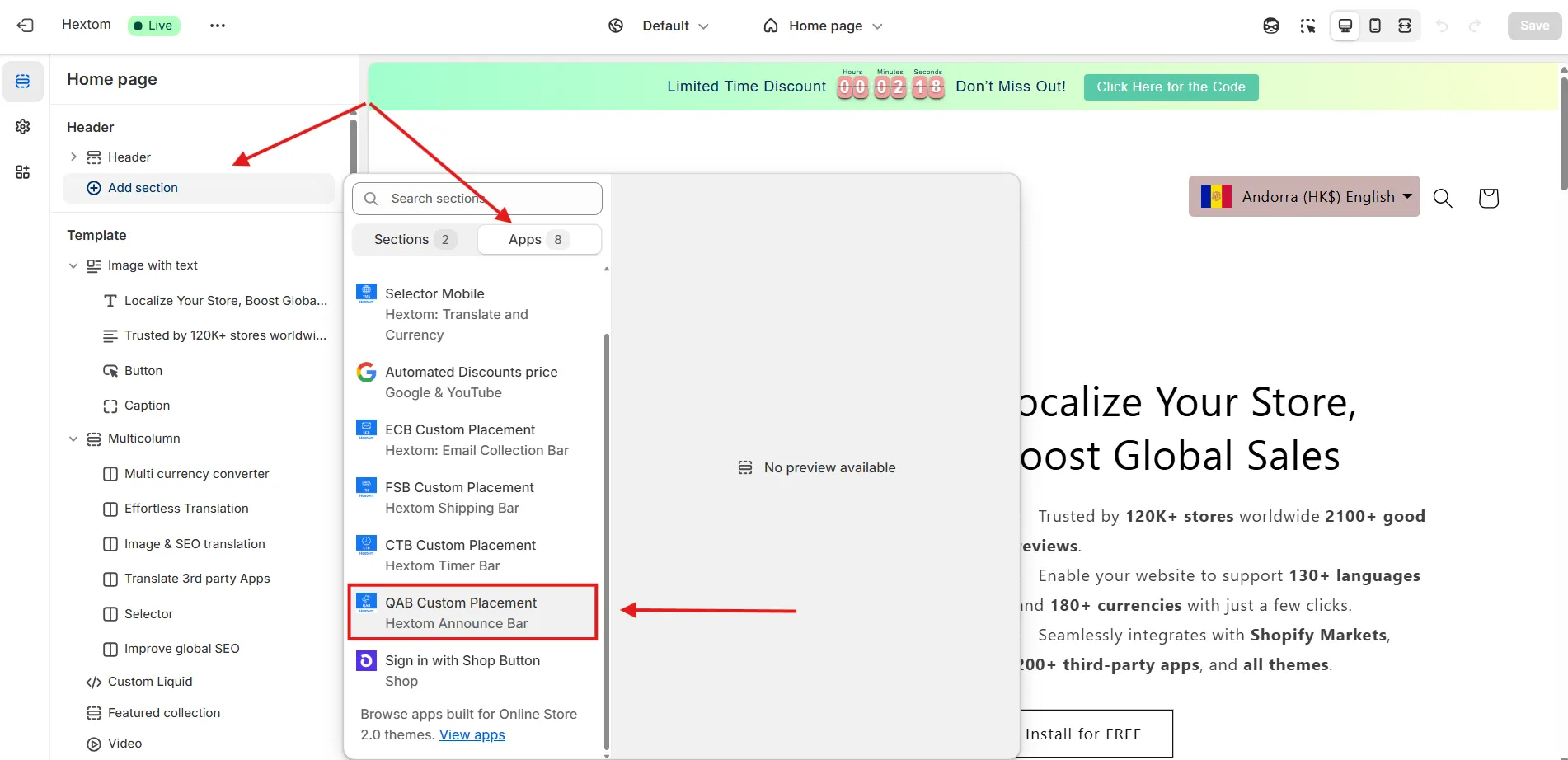The width and height of the screenshot is (1568, 760).
Task: Click the Live status badge
Action: [x=154, y=26]
